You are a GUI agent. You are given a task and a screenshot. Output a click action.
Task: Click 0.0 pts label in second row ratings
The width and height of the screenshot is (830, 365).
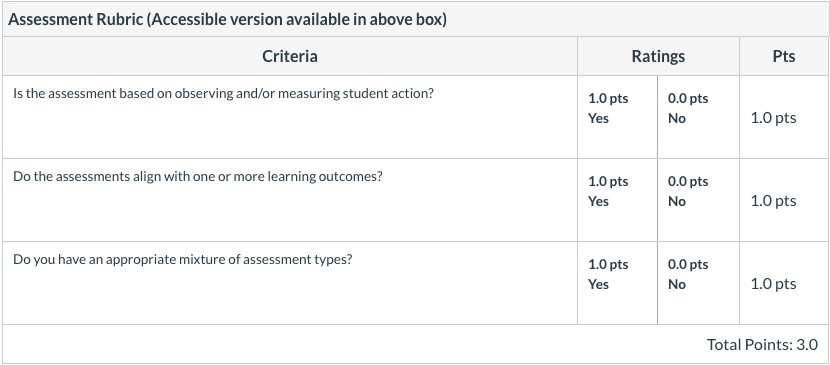[x=688, y=181]
